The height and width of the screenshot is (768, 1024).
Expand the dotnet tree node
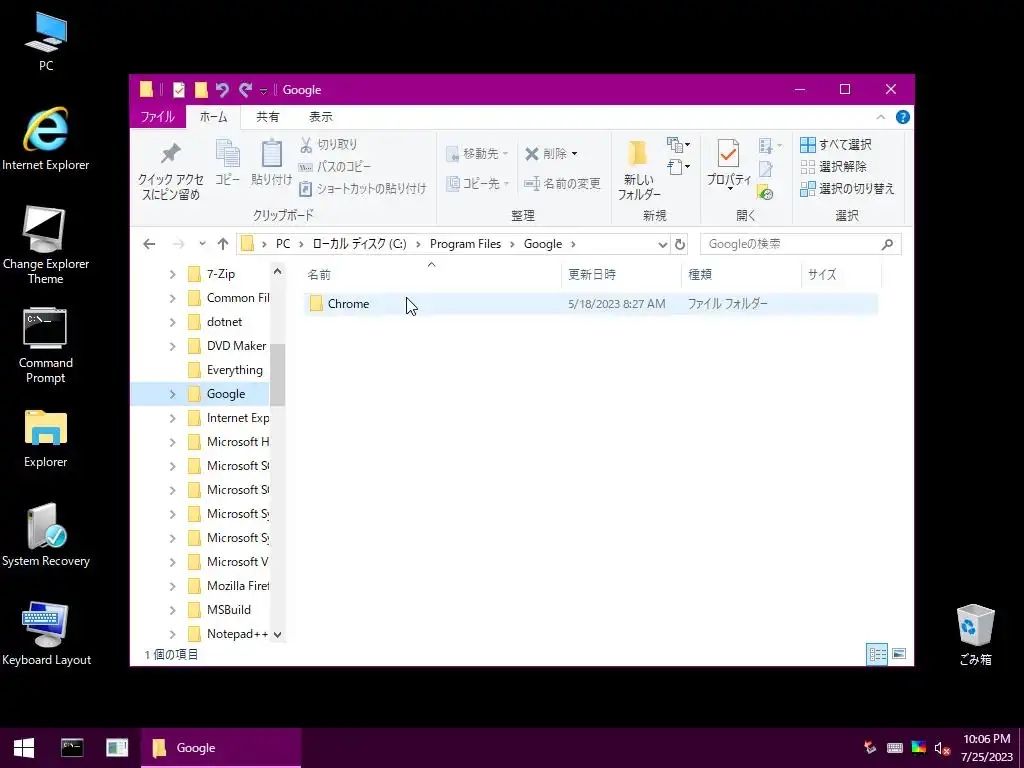pyautogui.click(x=172, y=323)
